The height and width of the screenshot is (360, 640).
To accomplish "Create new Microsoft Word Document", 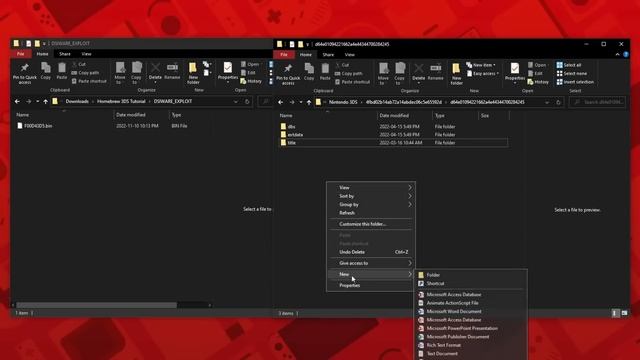I will [471, 311].
